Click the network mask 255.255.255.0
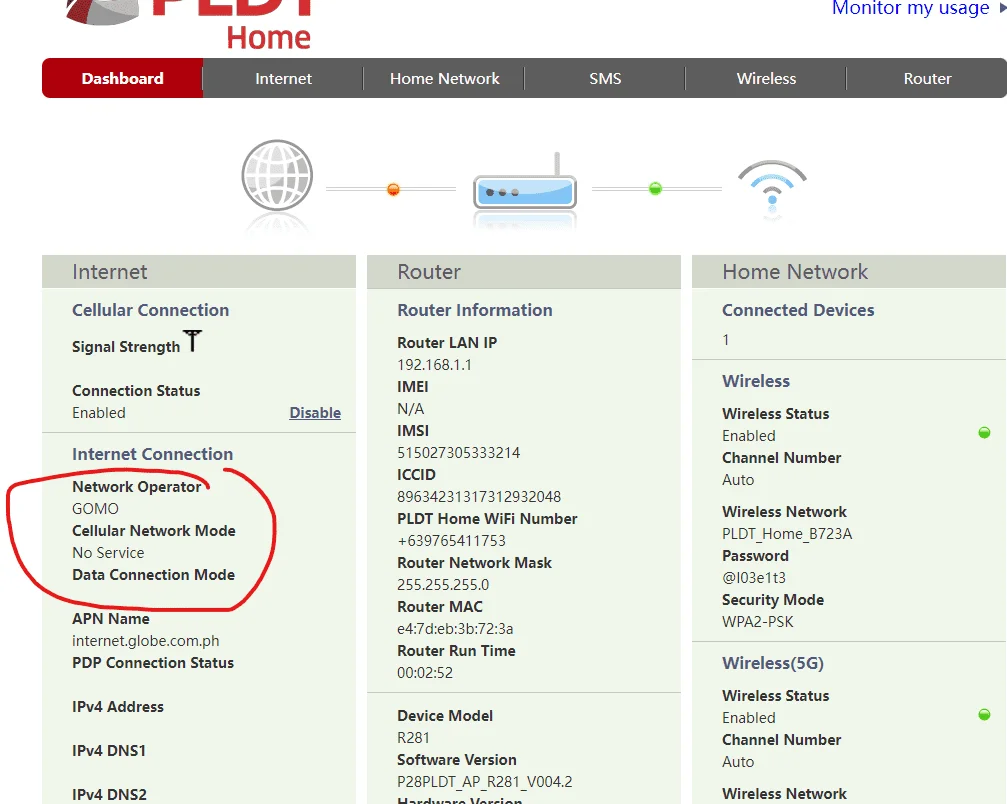The image size is (1007, 804). [443, 584]
